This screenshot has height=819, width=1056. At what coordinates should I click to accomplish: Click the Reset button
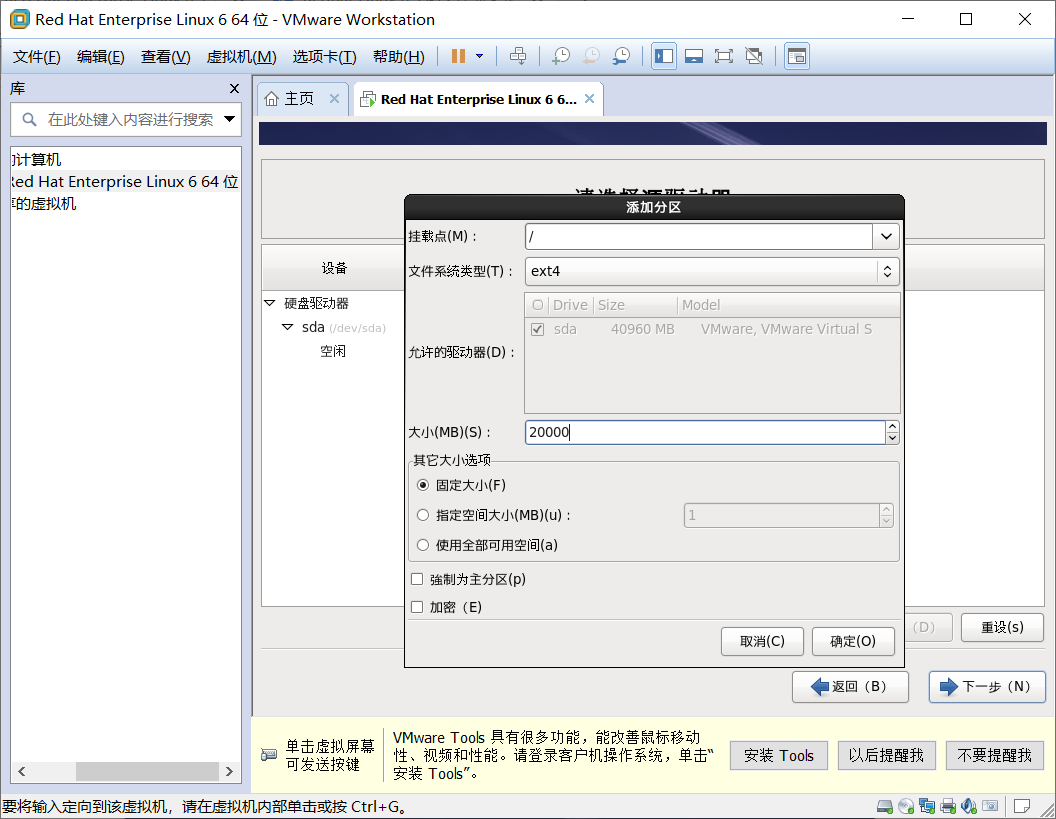[1002, 628]
